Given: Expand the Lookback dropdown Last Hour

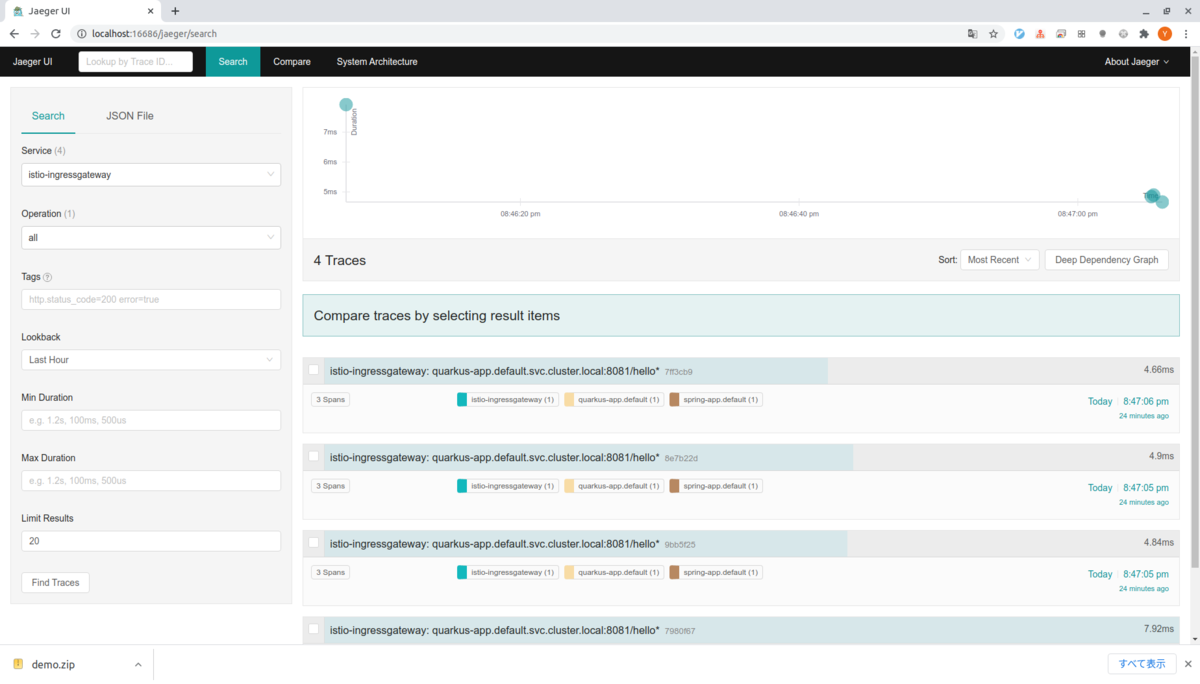Looking at the screenshot, I should pos(151,360).
